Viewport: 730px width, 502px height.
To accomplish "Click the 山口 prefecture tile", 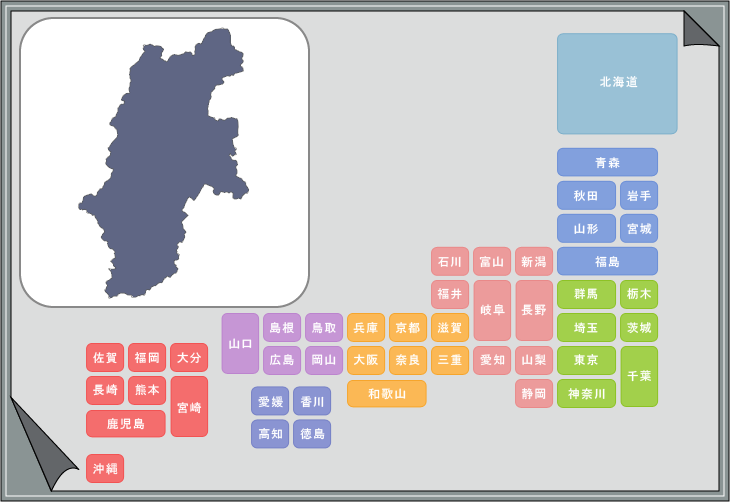I will 240,343.
